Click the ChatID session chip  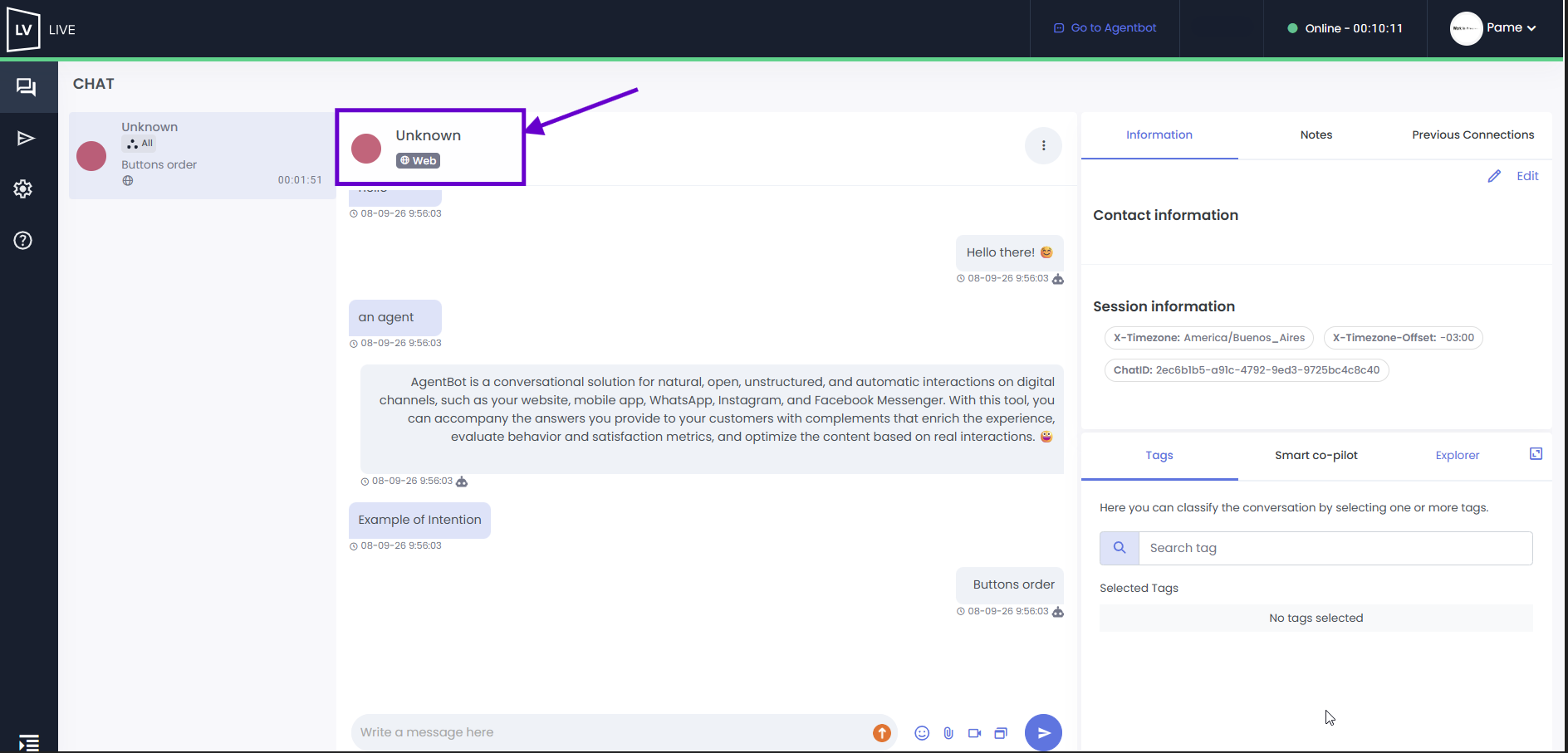coord(1247,370)
